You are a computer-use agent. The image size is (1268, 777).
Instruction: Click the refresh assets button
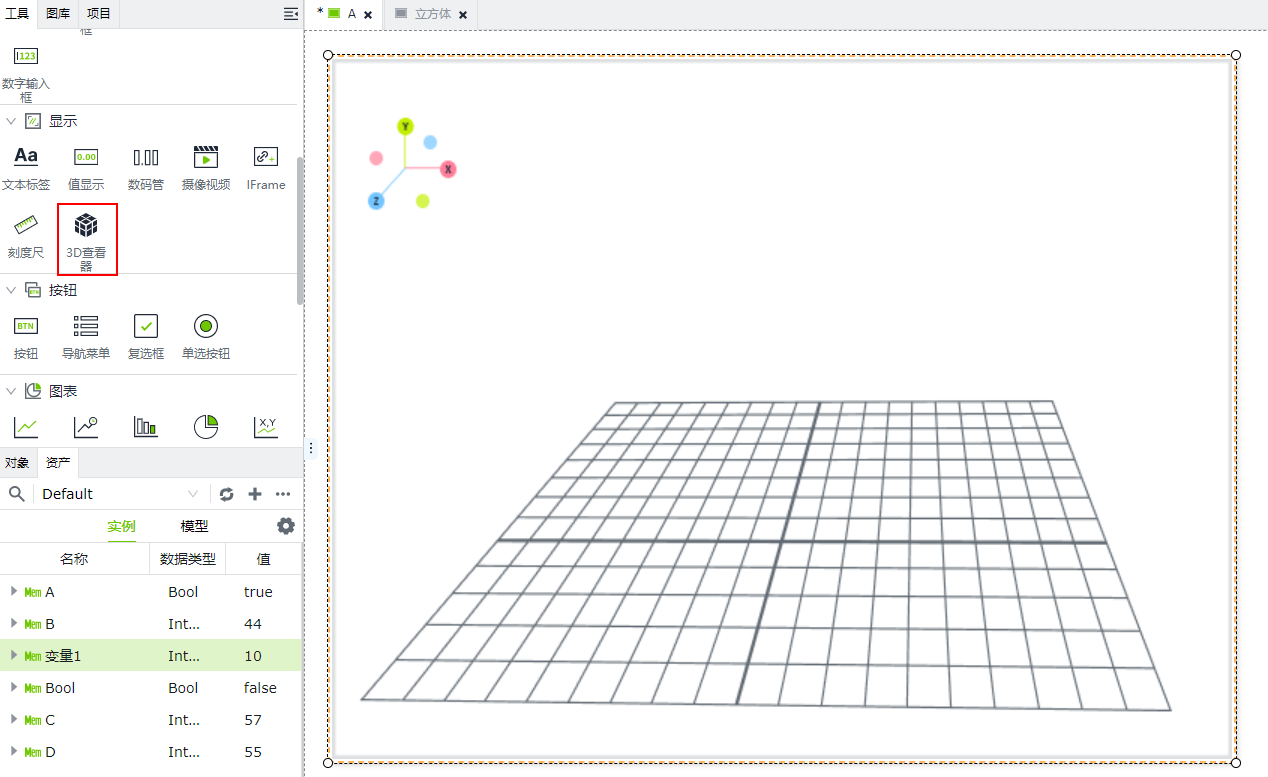pyautogui.click(x=227, y=494)
